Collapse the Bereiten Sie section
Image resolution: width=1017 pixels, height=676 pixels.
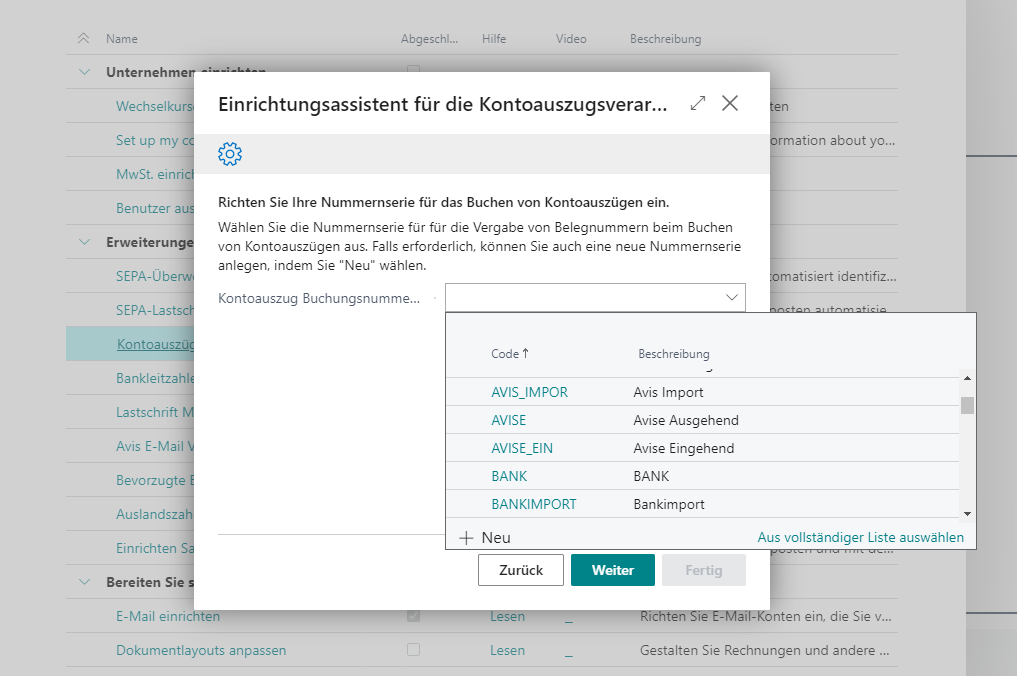tap(85, 582)
